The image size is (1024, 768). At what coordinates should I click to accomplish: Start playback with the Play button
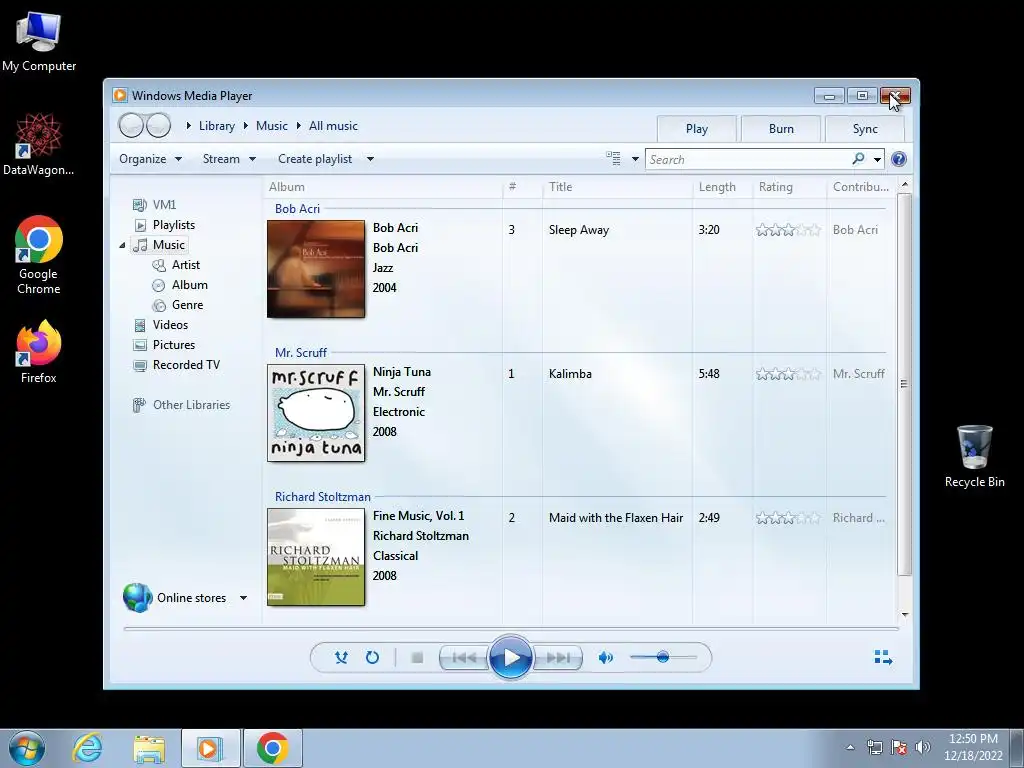pos(511,657)
